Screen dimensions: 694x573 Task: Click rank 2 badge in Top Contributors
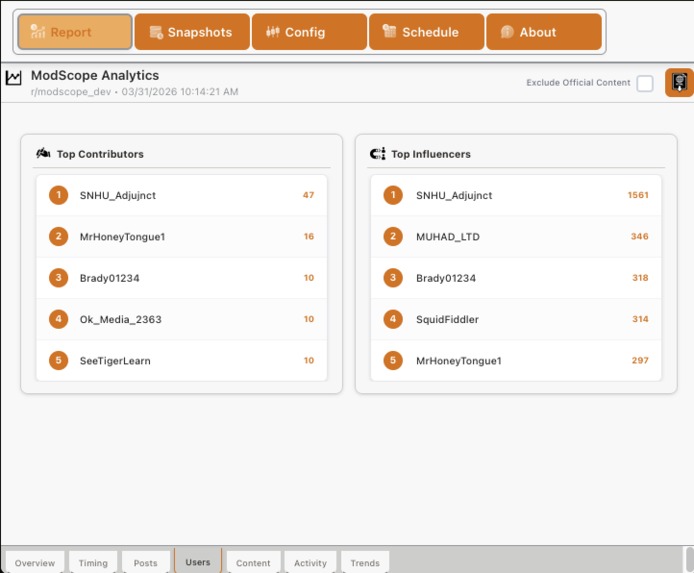(58, 236)
